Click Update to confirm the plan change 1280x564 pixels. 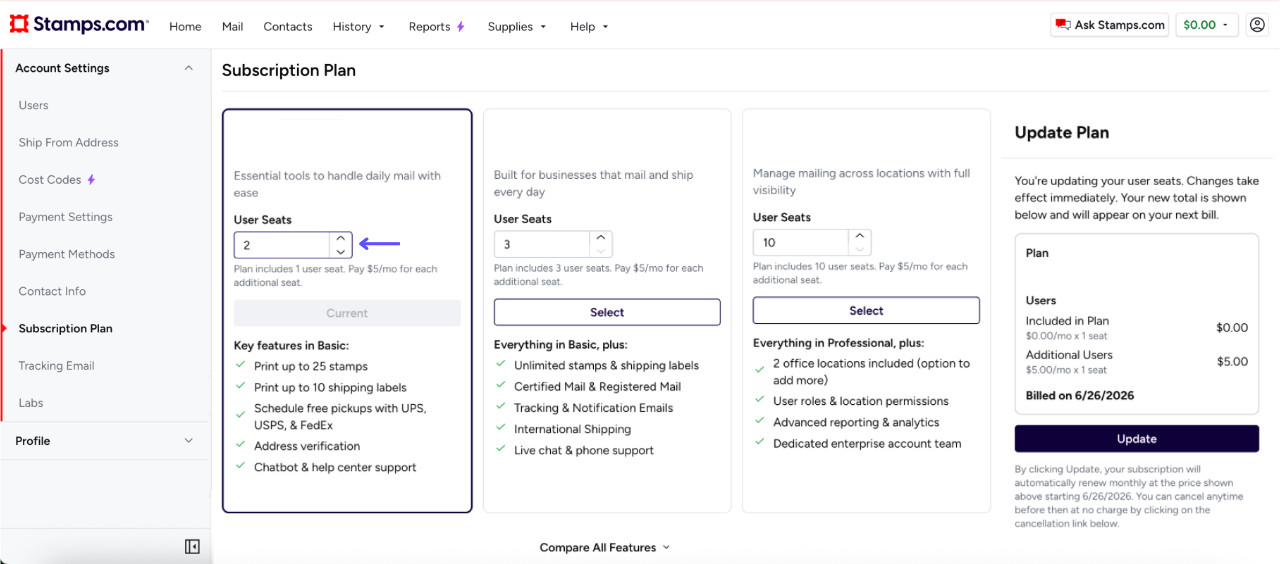[1137, 439]
